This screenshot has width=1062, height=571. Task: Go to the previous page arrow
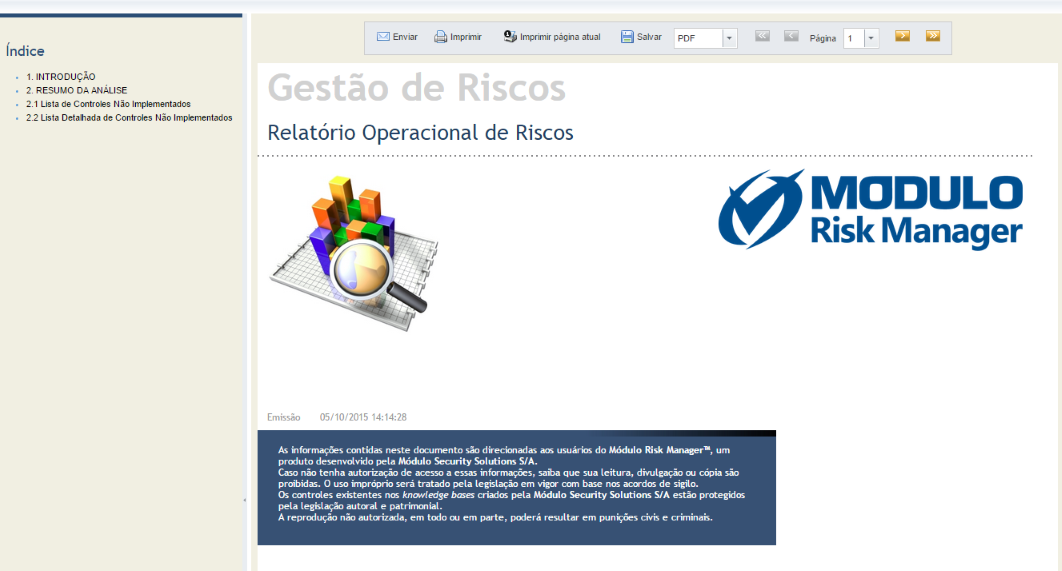[791, 36]
